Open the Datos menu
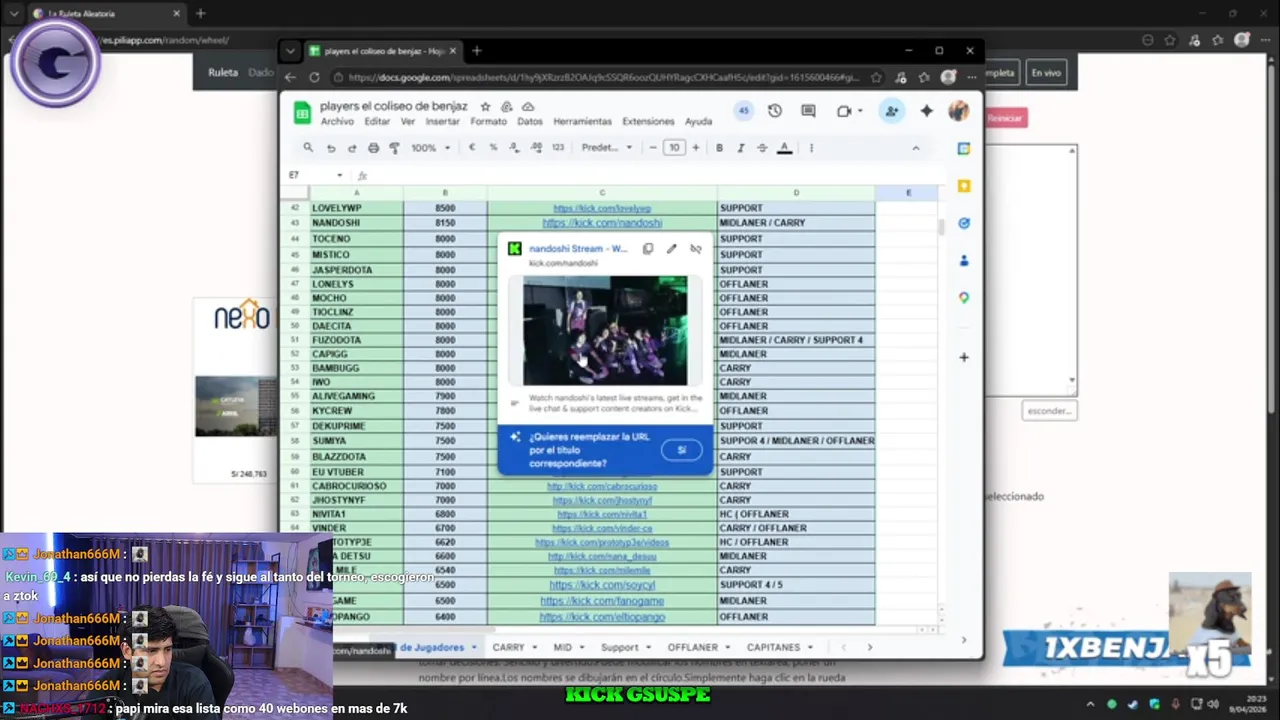Viewport: 1280px width, 720px height. 530,122
